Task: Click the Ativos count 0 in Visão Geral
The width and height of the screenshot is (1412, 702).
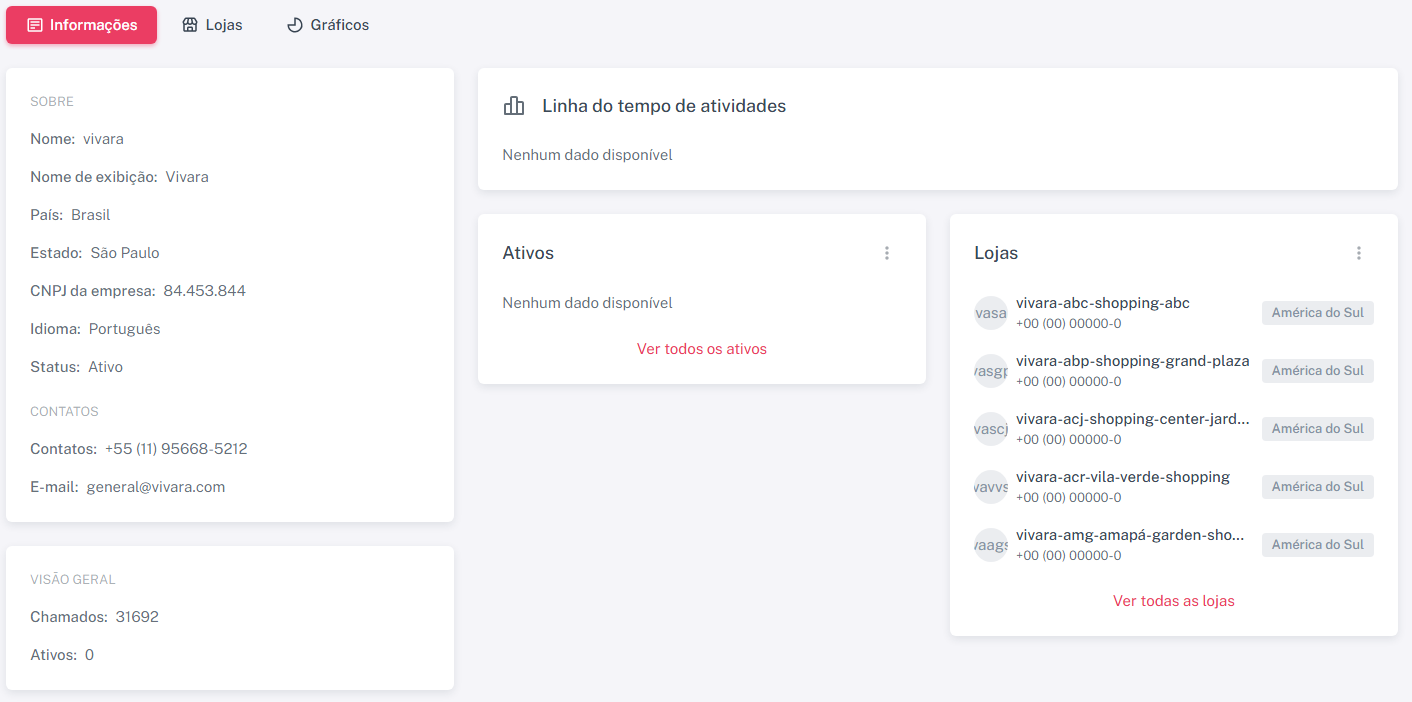Action: click(x=90, y=655)
